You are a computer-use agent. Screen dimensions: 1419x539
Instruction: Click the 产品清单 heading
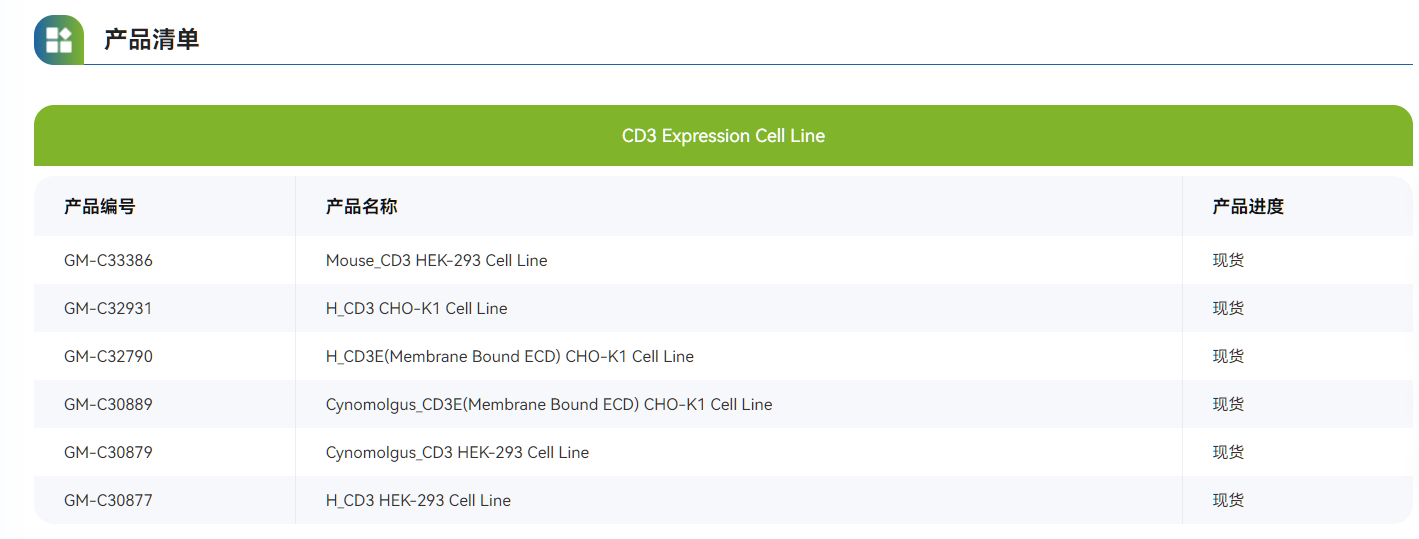(x=152, y=40)
